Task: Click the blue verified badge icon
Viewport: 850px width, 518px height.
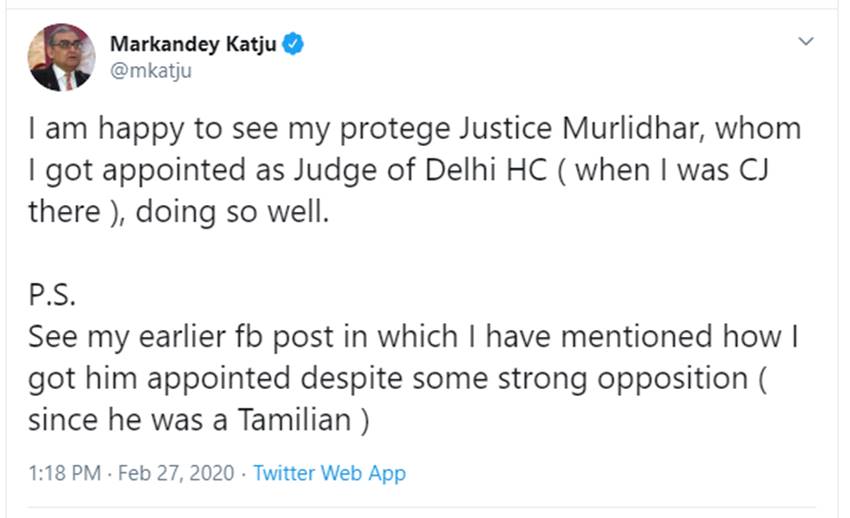Action: (293, 44)
